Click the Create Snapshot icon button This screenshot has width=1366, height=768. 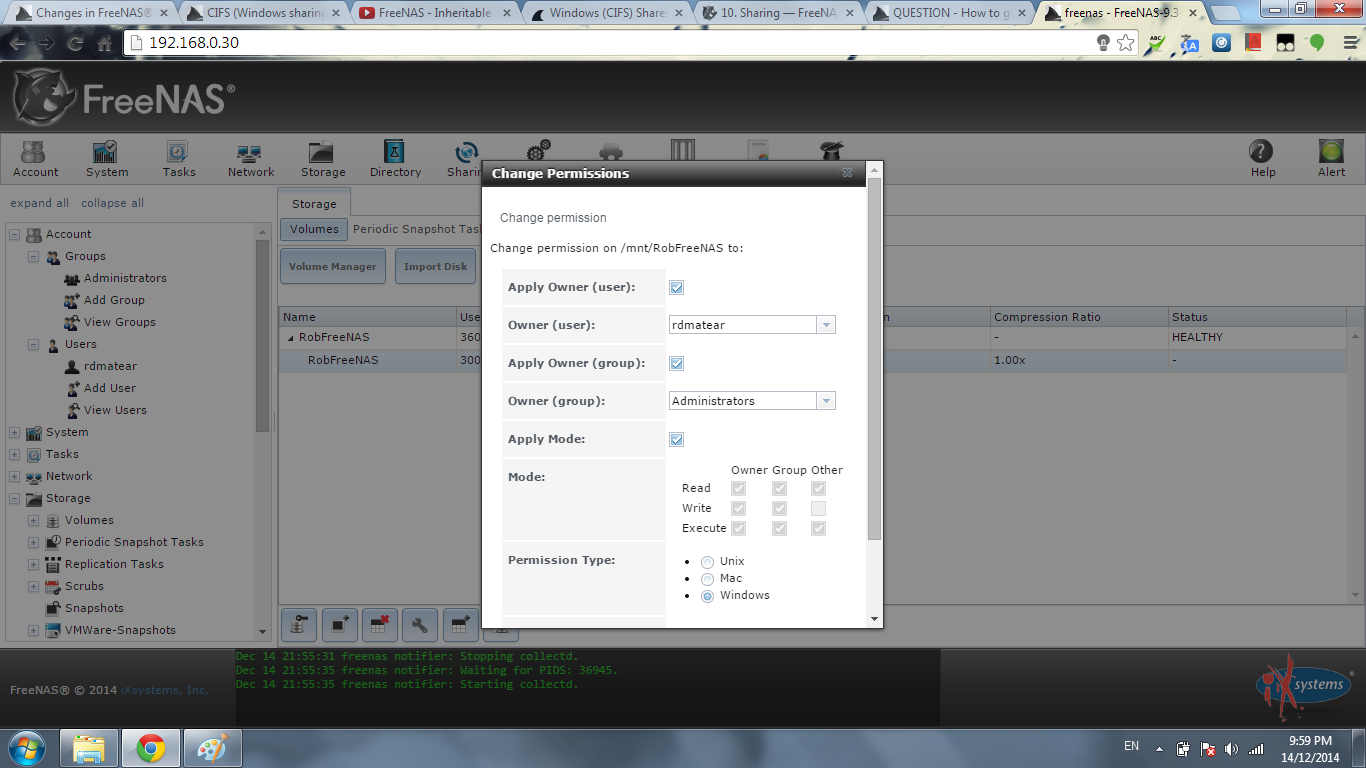339,625
